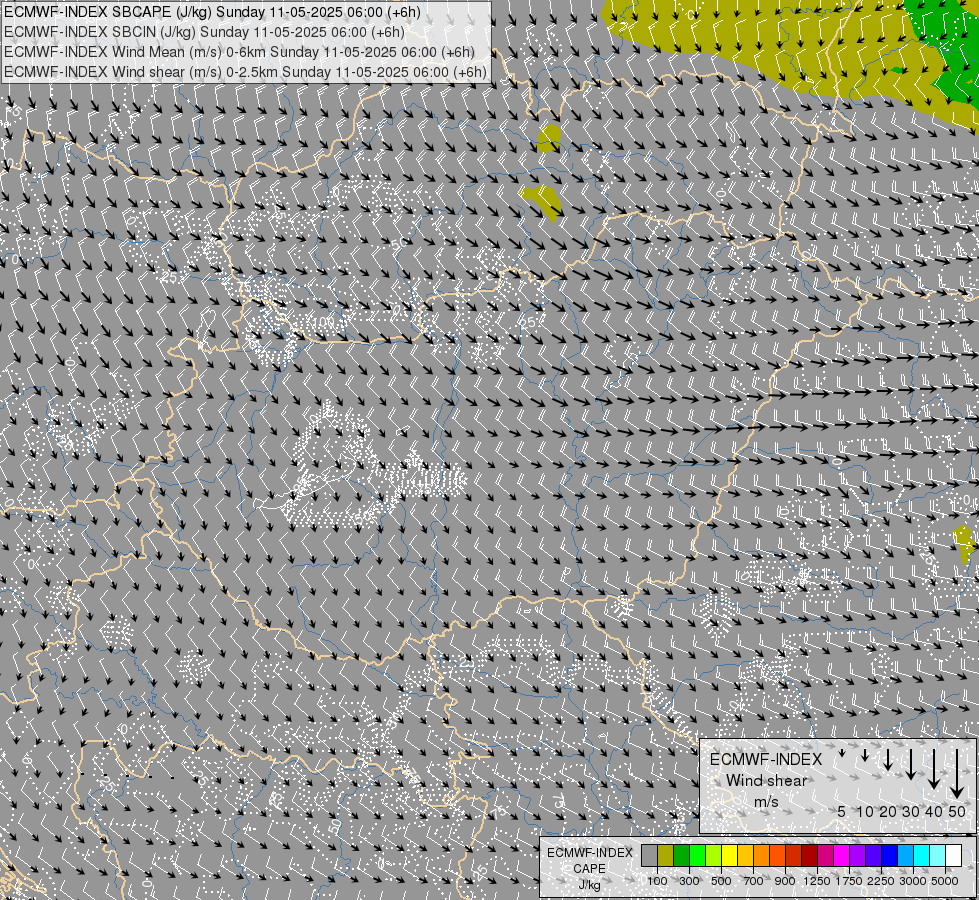The image size is (979, 900).
Task: Select the bright magenta CAPE legend swatch
Action: [842, 855]
